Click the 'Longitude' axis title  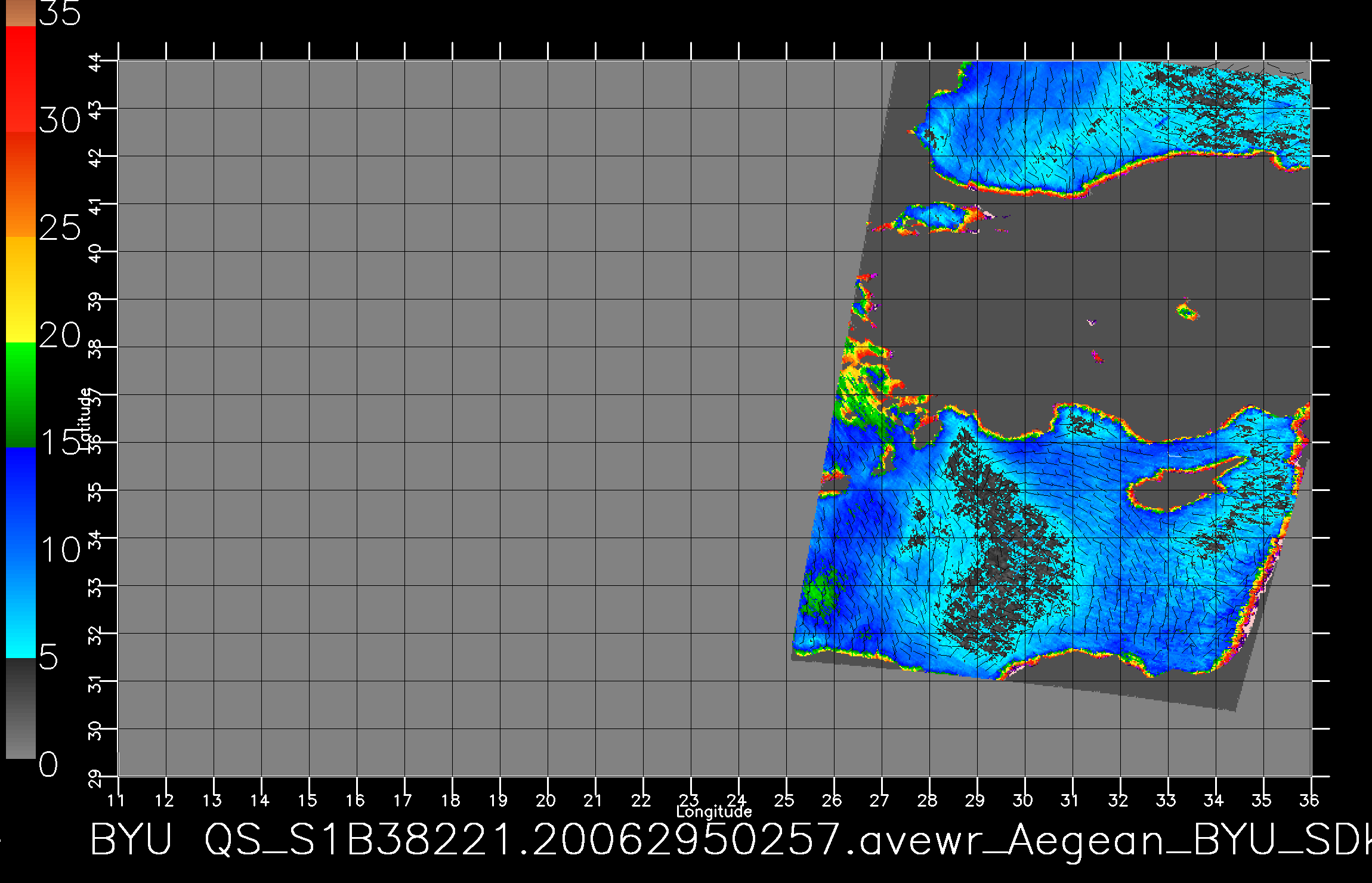(x=714, y=811)
